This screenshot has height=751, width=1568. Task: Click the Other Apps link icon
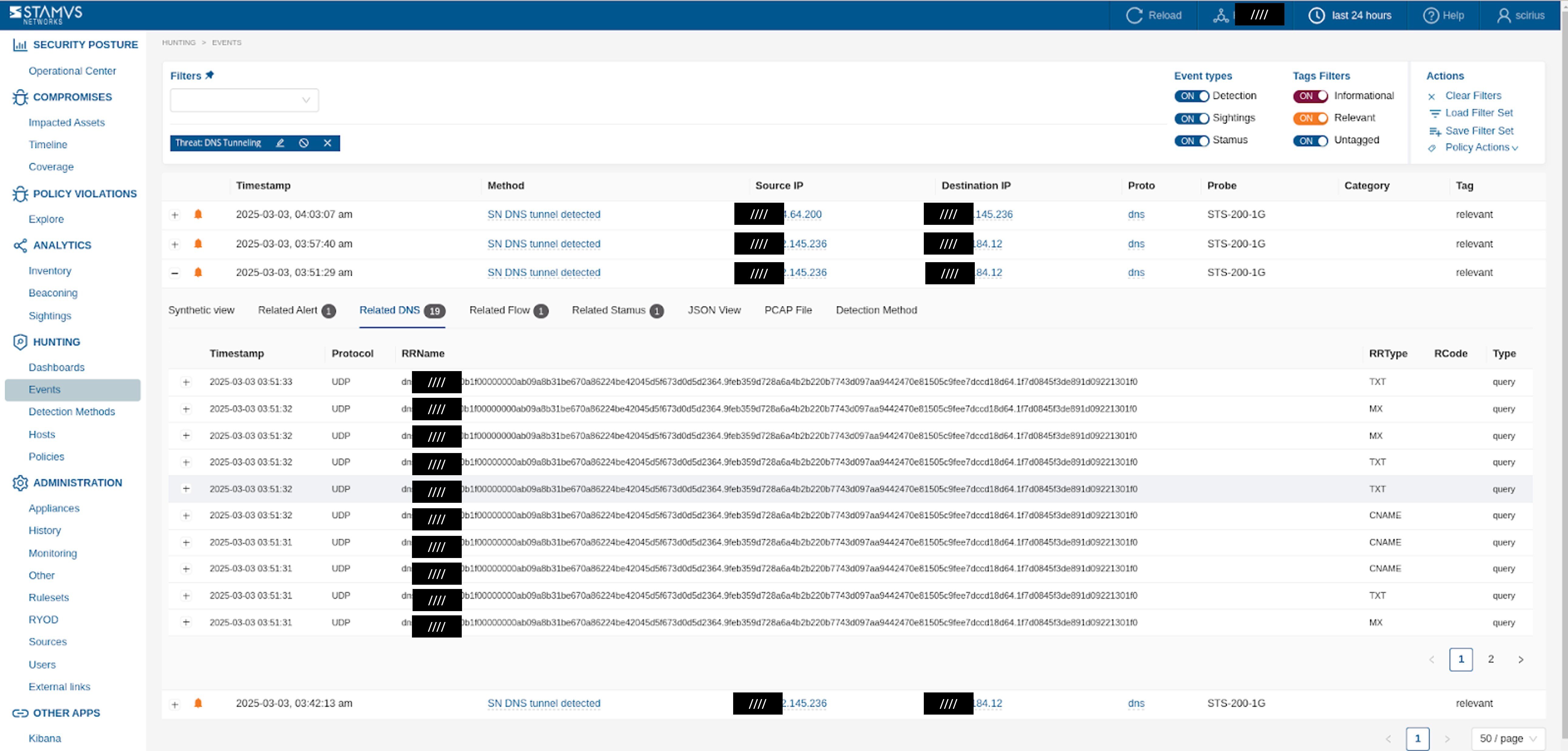click(20, 713)
